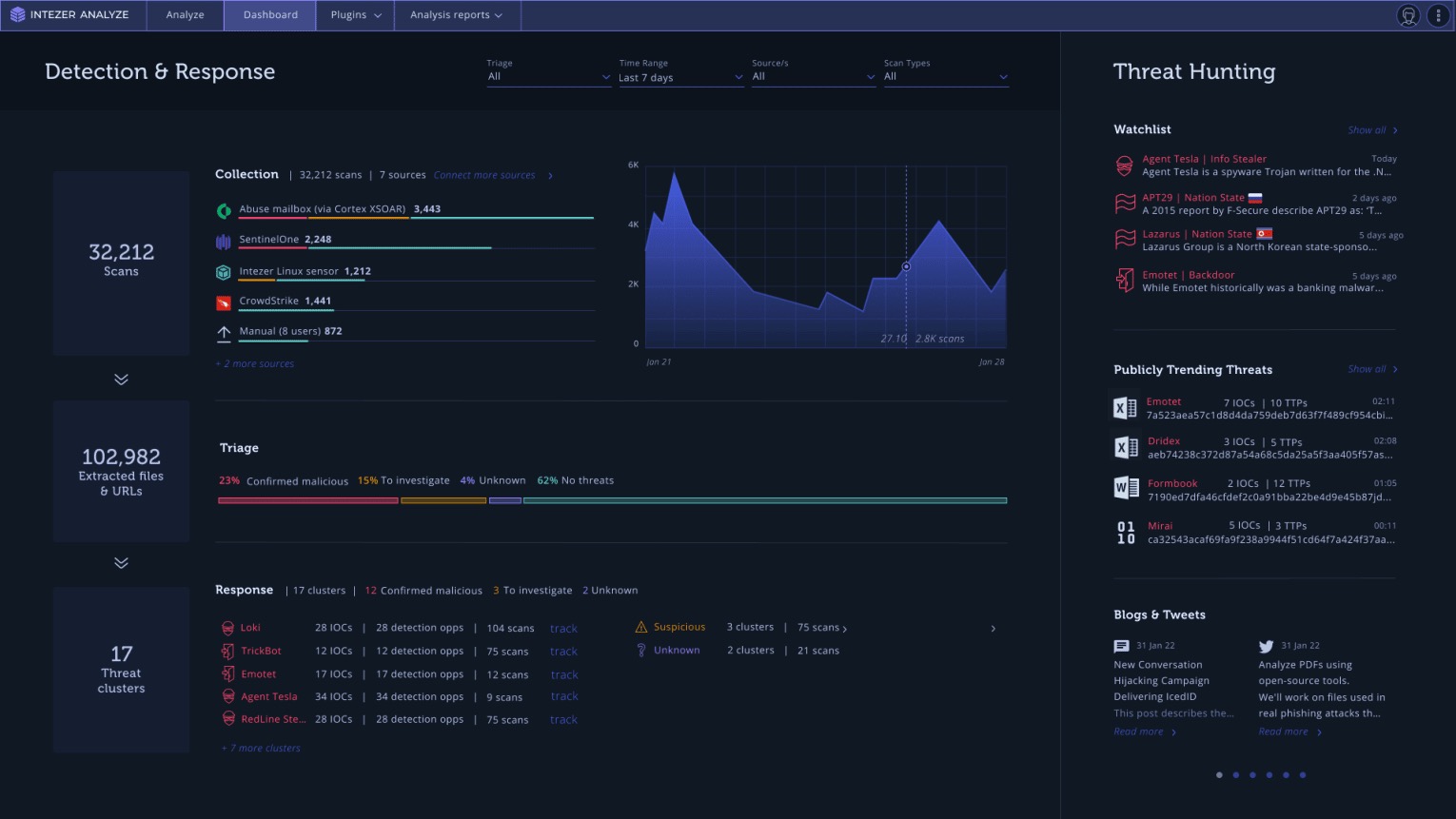Click the Agent Tesla cluster icon in Response
Image resolution: width=1456 pixels, height=819 pixels.
[227, 696]
